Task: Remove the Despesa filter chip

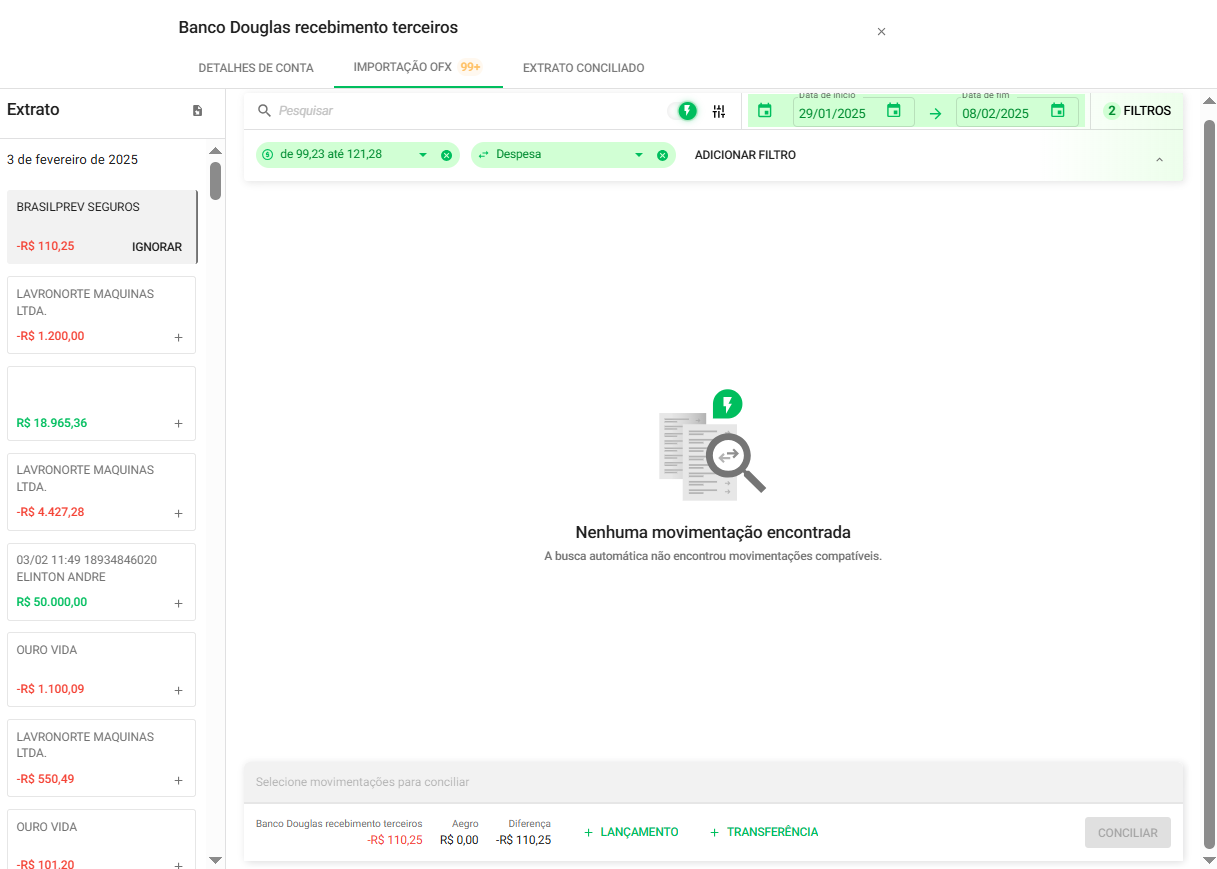Action: (662, 155)
